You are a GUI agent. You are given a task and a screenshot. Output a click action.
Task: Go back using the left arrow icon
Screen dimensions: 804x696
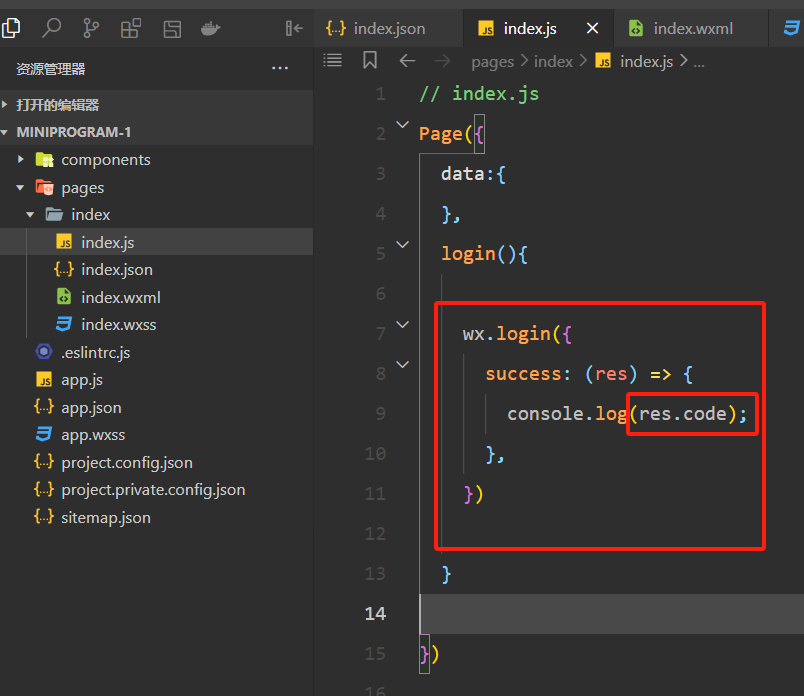pos(407,61)
